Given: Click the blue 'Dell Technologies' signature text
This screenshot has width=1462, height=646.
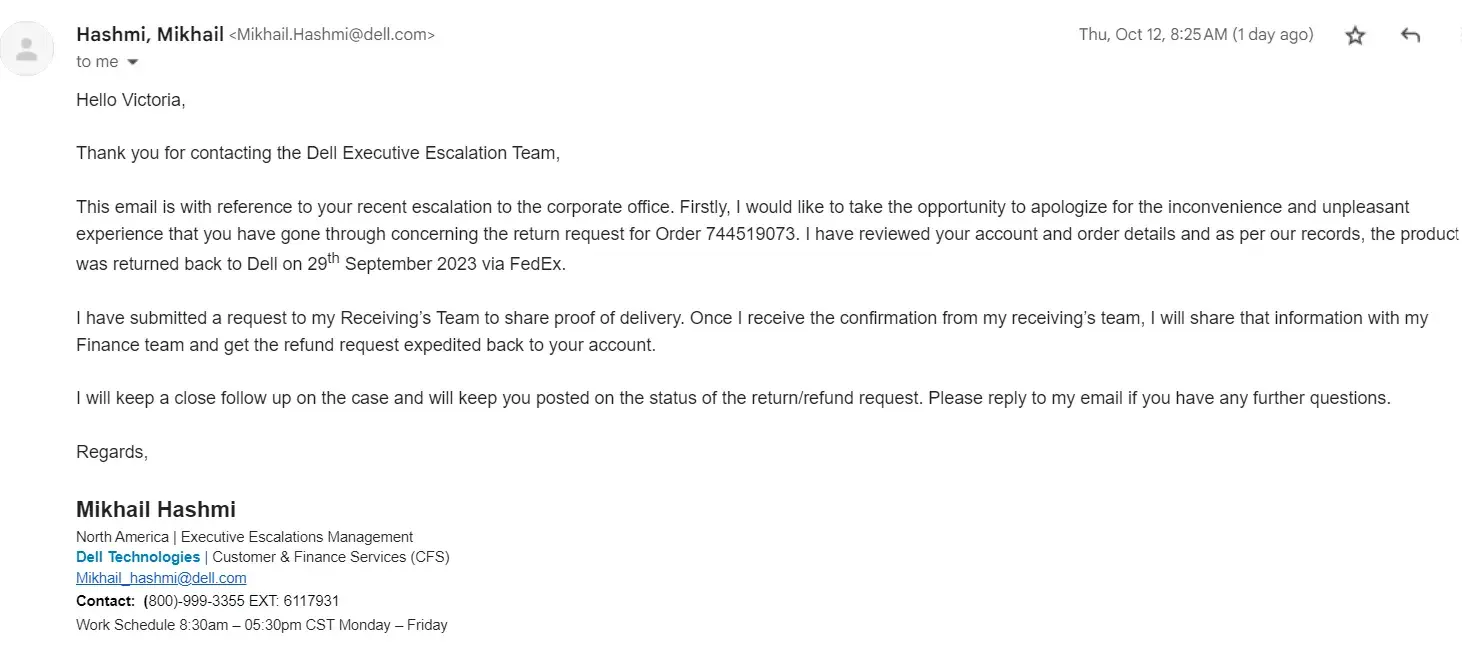Looking at the screenshot, I should coord(138,557).
